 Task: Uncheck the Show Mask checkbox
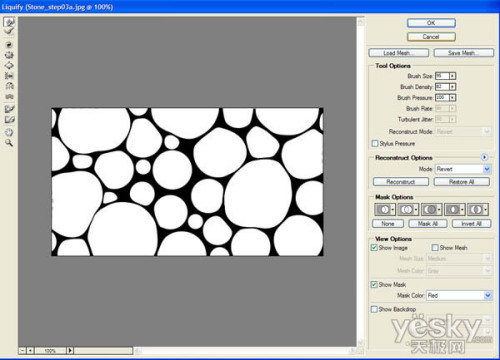[x=374, y=284]
